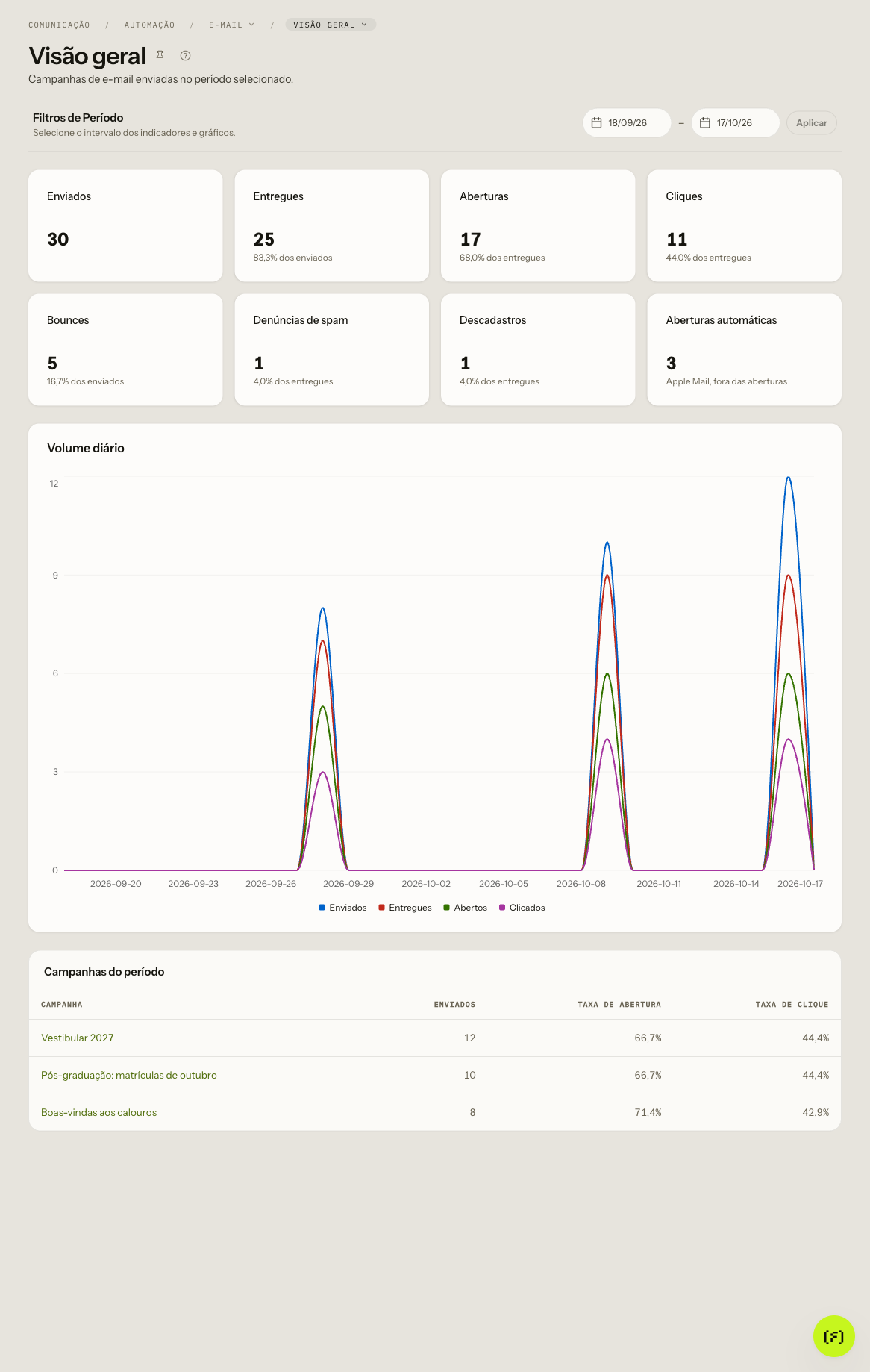Click the Aplicar button
870x1372 pixels.
pos(812,123)
